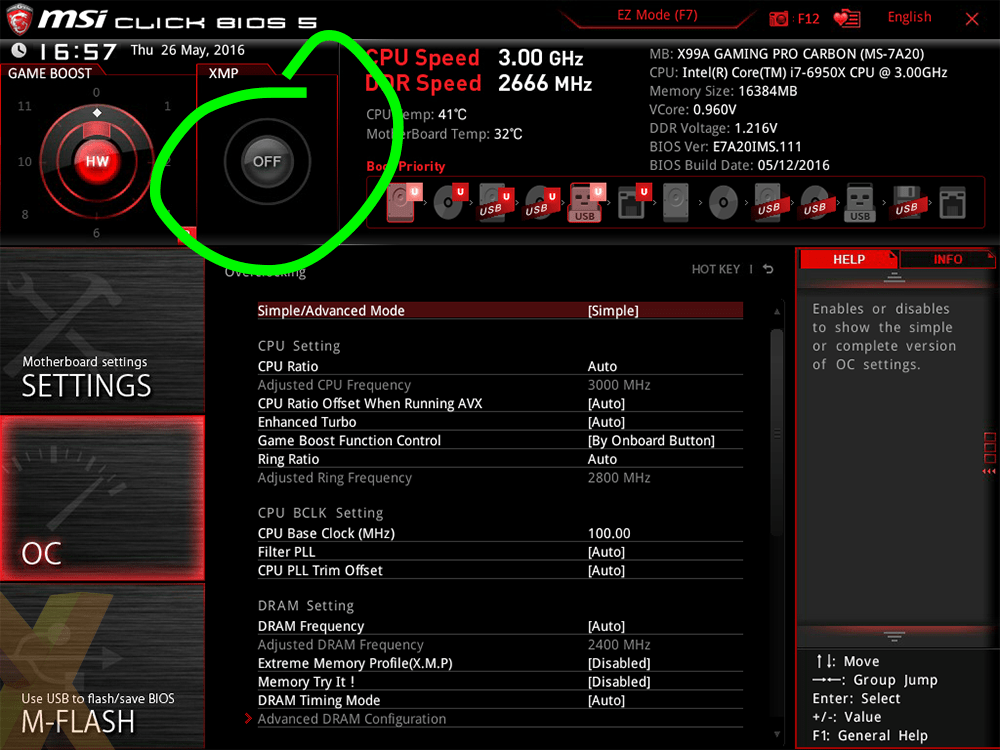Open the Enhanced Turbo [Auto] option

tap(500, 422)
